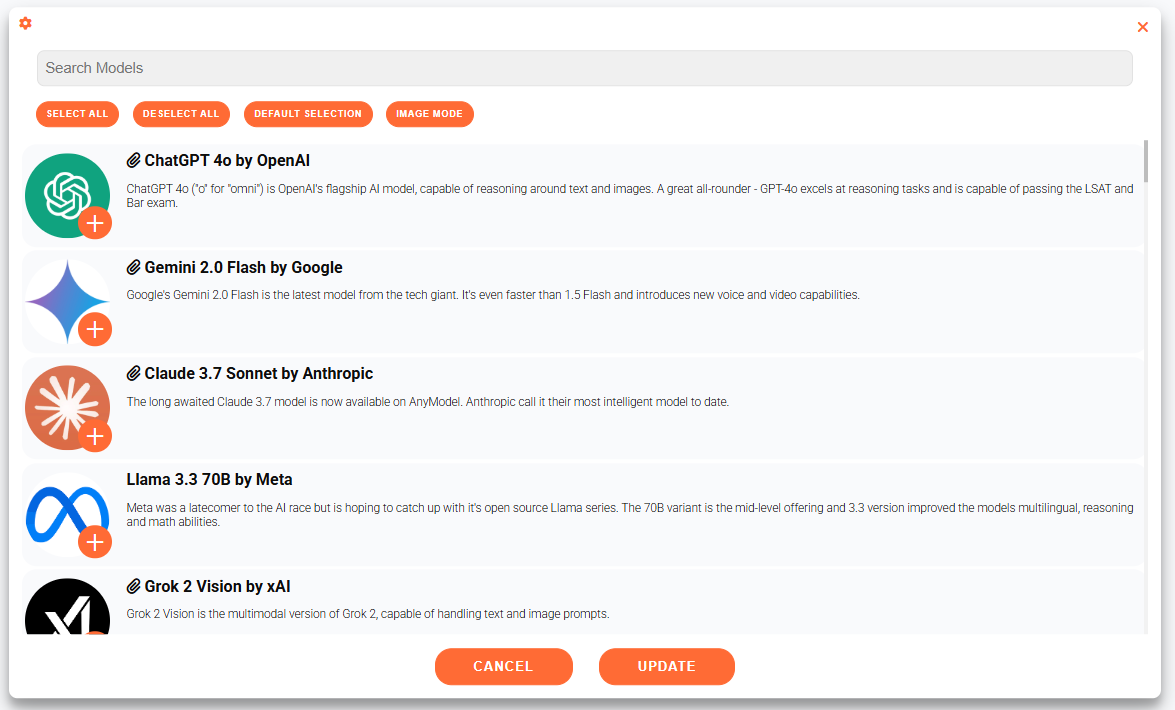Select the ChatGPT 4o by OpenAI title
This screenshot has width=1175, height=710.
coord(227,160)
